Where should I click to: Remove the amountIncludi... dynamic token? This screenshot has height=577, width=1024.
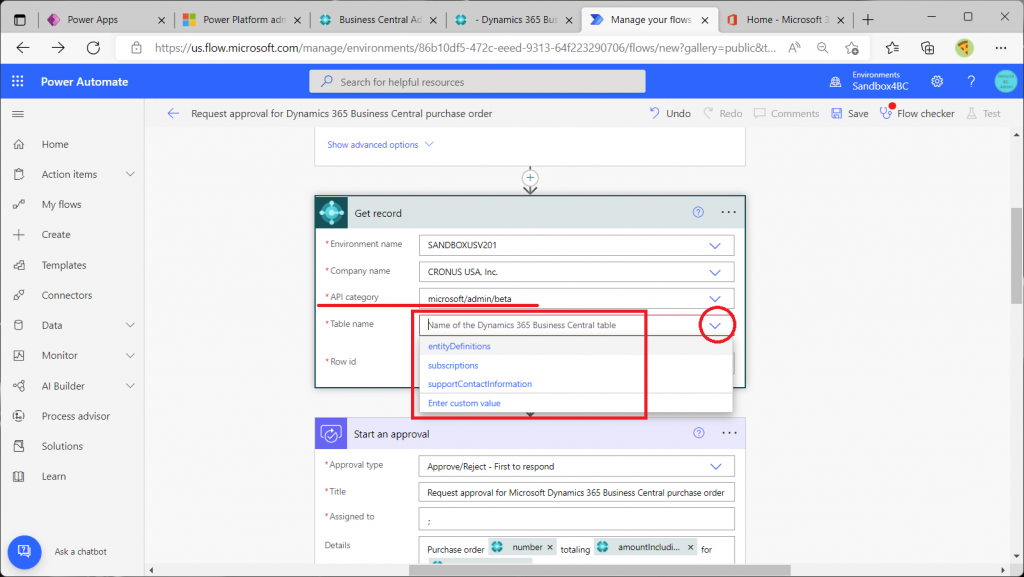tap(690, 548)
